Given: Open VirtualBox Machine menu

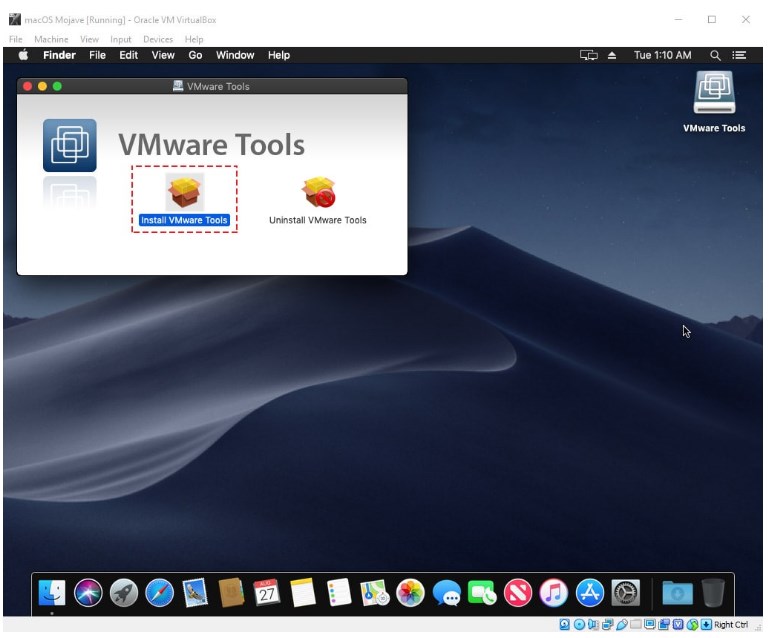Looking at the screenshot, I should 51,39.
